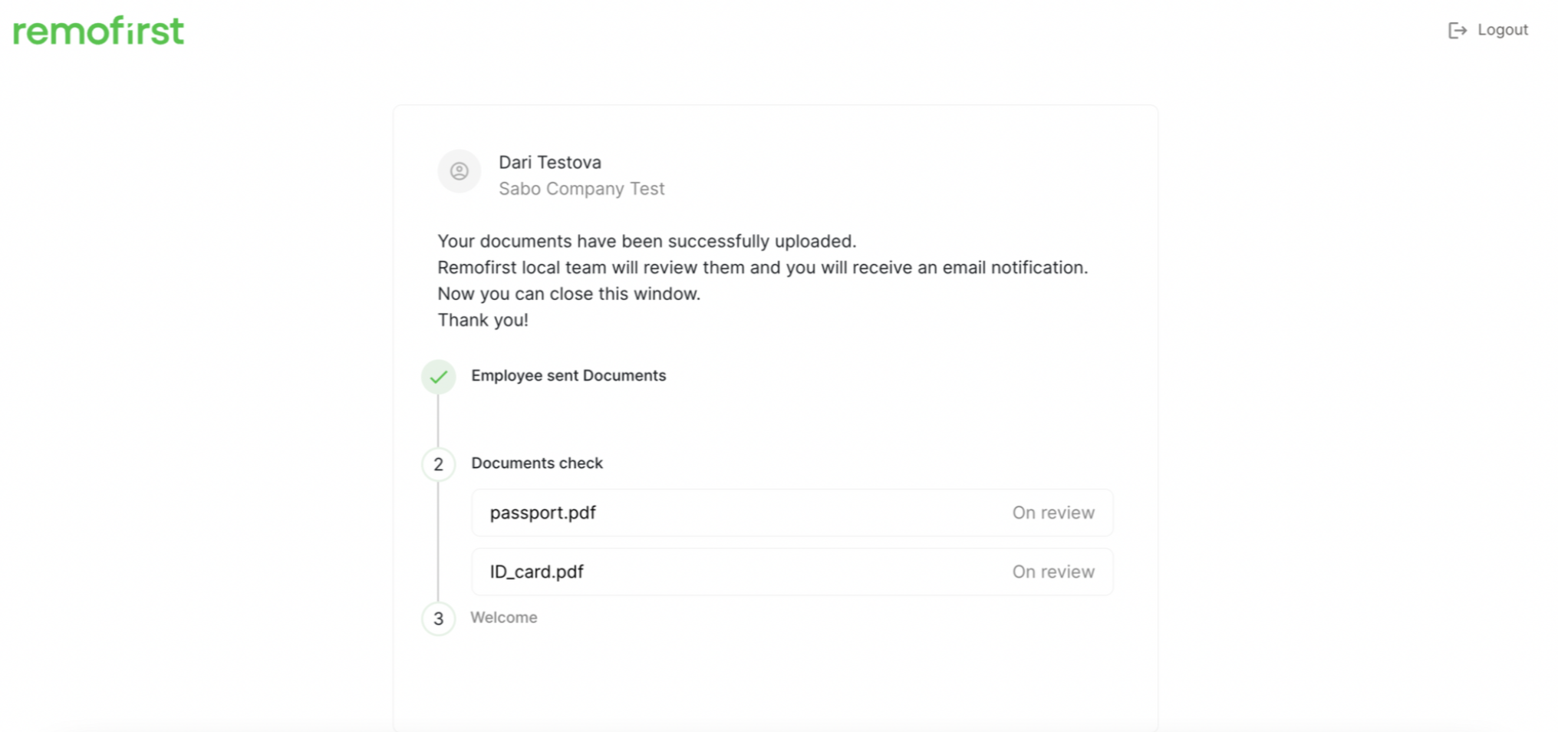Select the Documents check step label
This screenshot has height=732, width=1568.
click(537, 463)
